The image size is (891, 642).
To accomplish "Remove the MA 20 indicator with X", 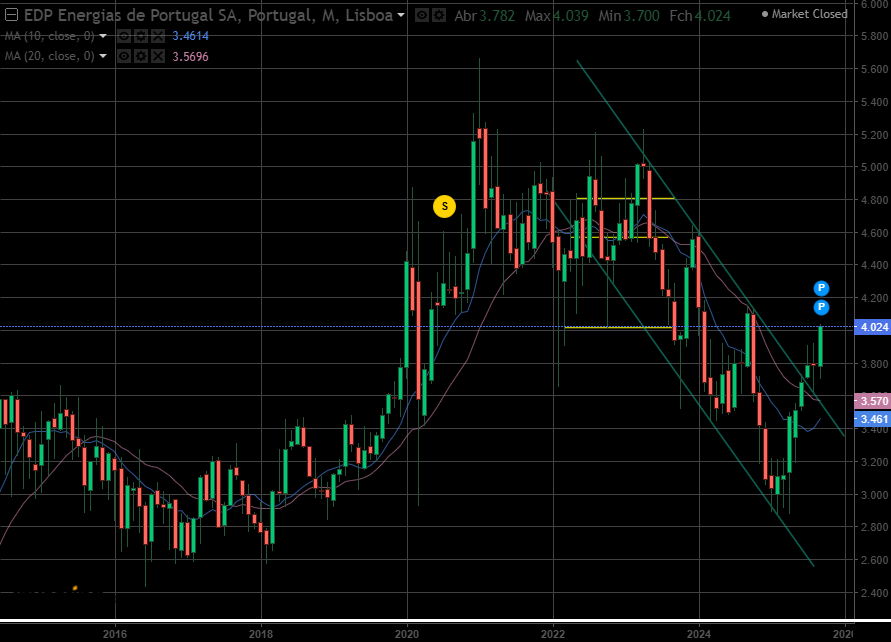I will click(x=158, y=56).
